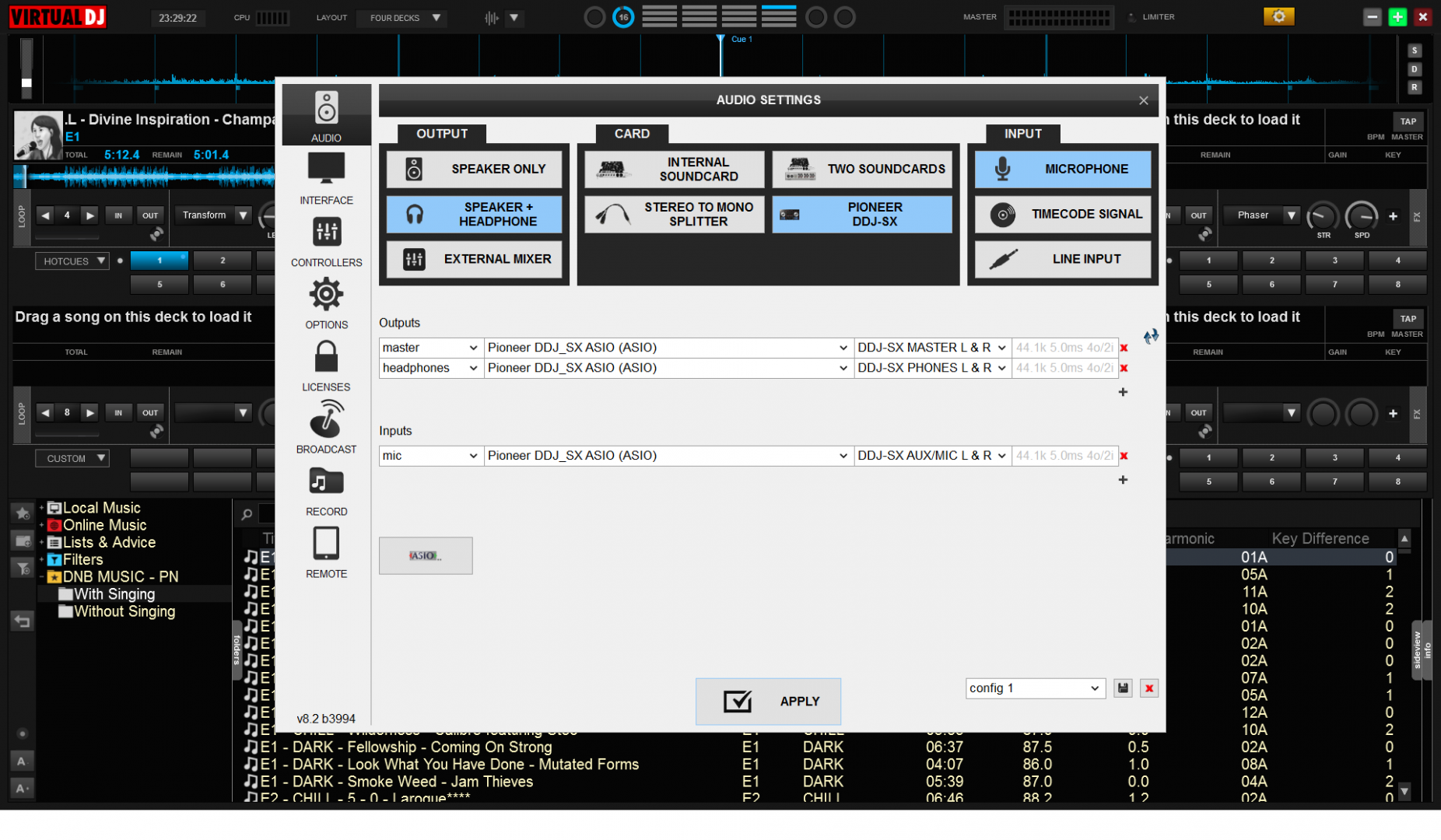
Task: Open the HOTCUES pad mode dropdown
Action: (x=72, y=261)
